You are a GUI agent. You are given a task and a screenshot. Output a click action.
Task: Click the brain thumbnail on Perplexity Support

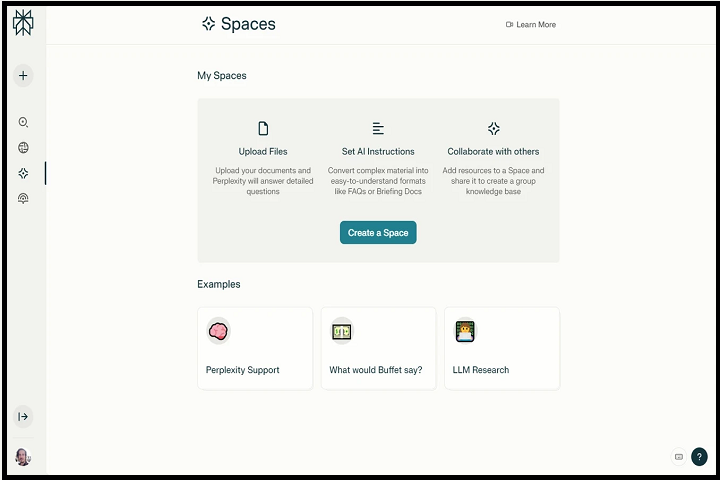tap(218, 330)
